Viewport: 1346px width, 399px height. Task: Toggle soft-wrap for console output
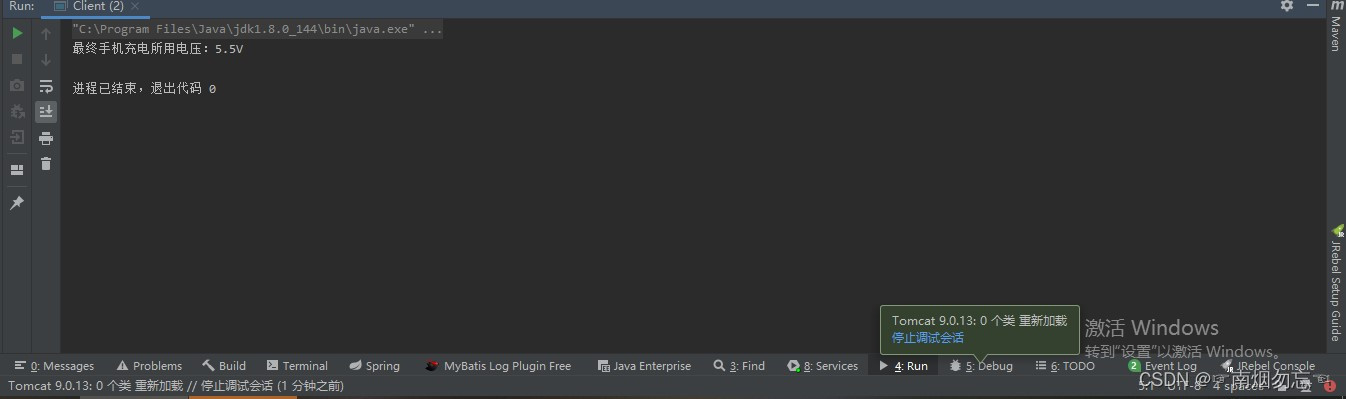pos(46,86)
